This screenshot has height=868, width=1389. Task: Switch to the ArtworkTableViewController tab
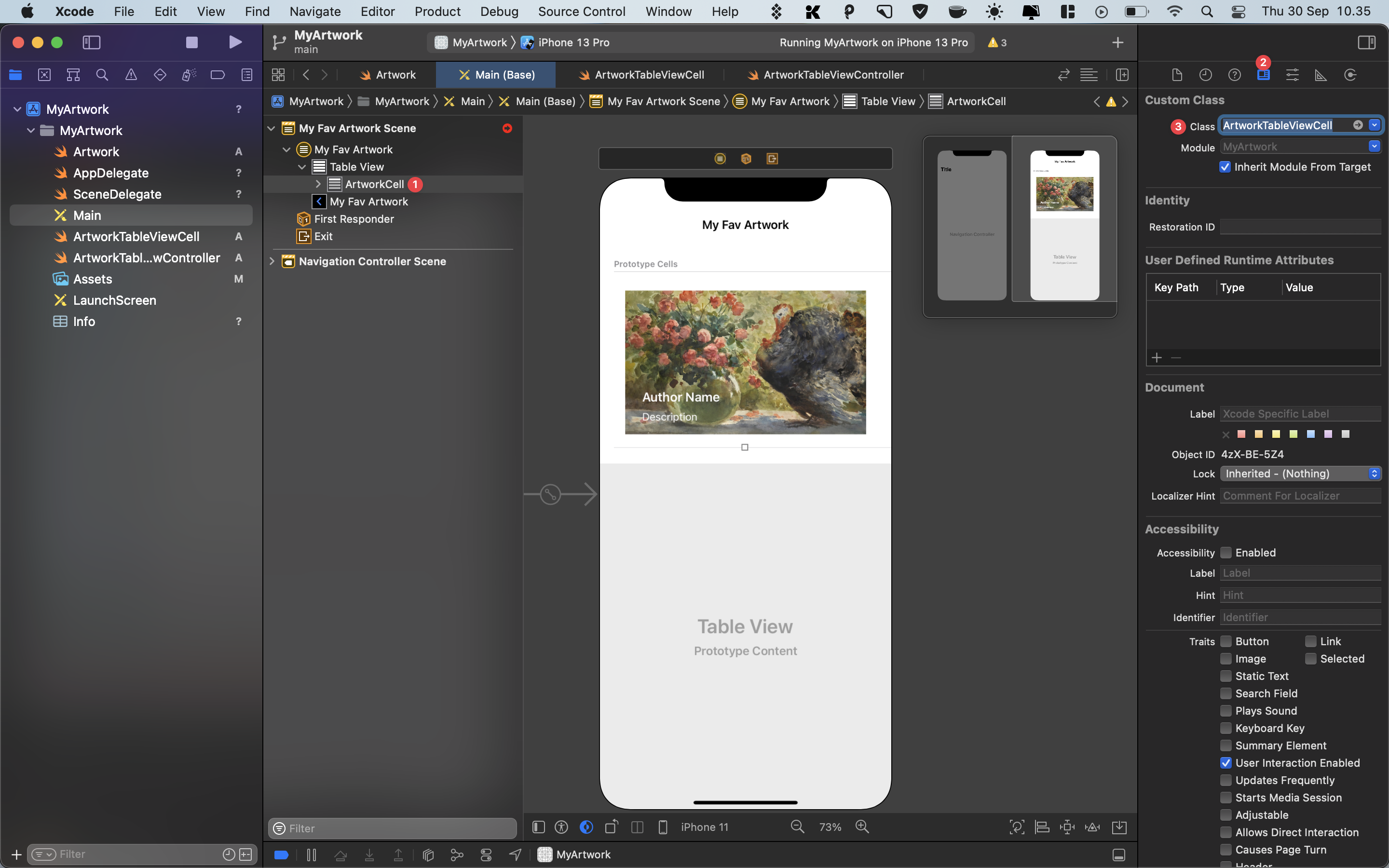[x=827, y=75]
